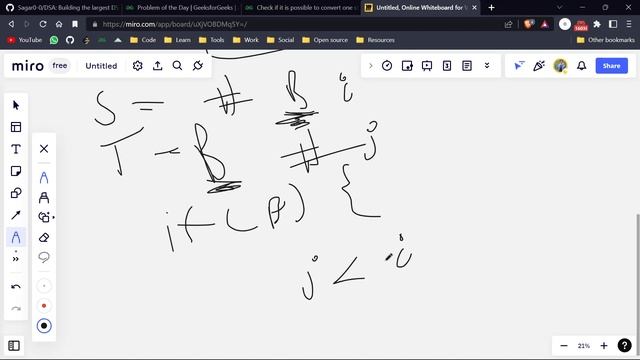The height and width of the screenshot is (360, 640).
Task: Start the timer tool
Action: click(387, 66)
